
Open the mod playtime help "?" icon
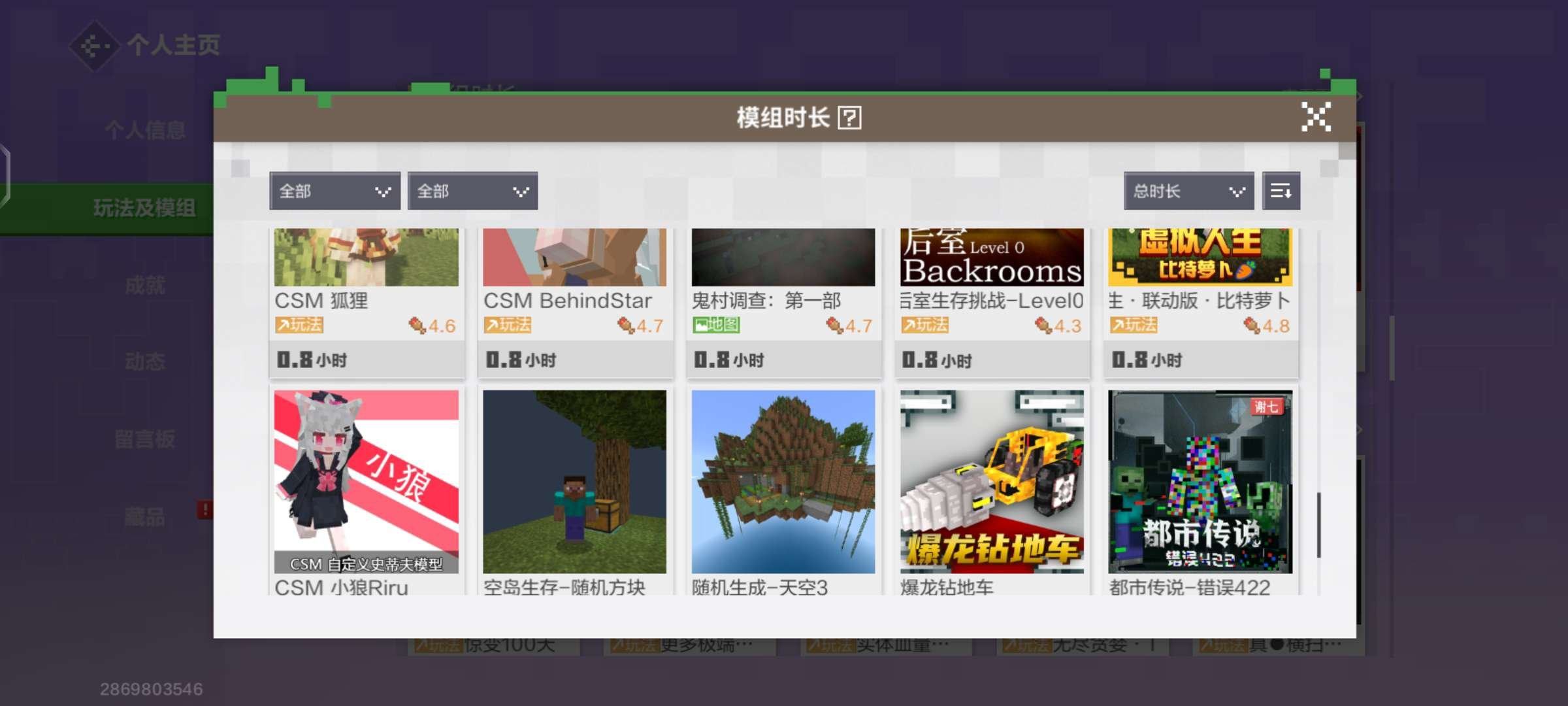coord(849,117)
